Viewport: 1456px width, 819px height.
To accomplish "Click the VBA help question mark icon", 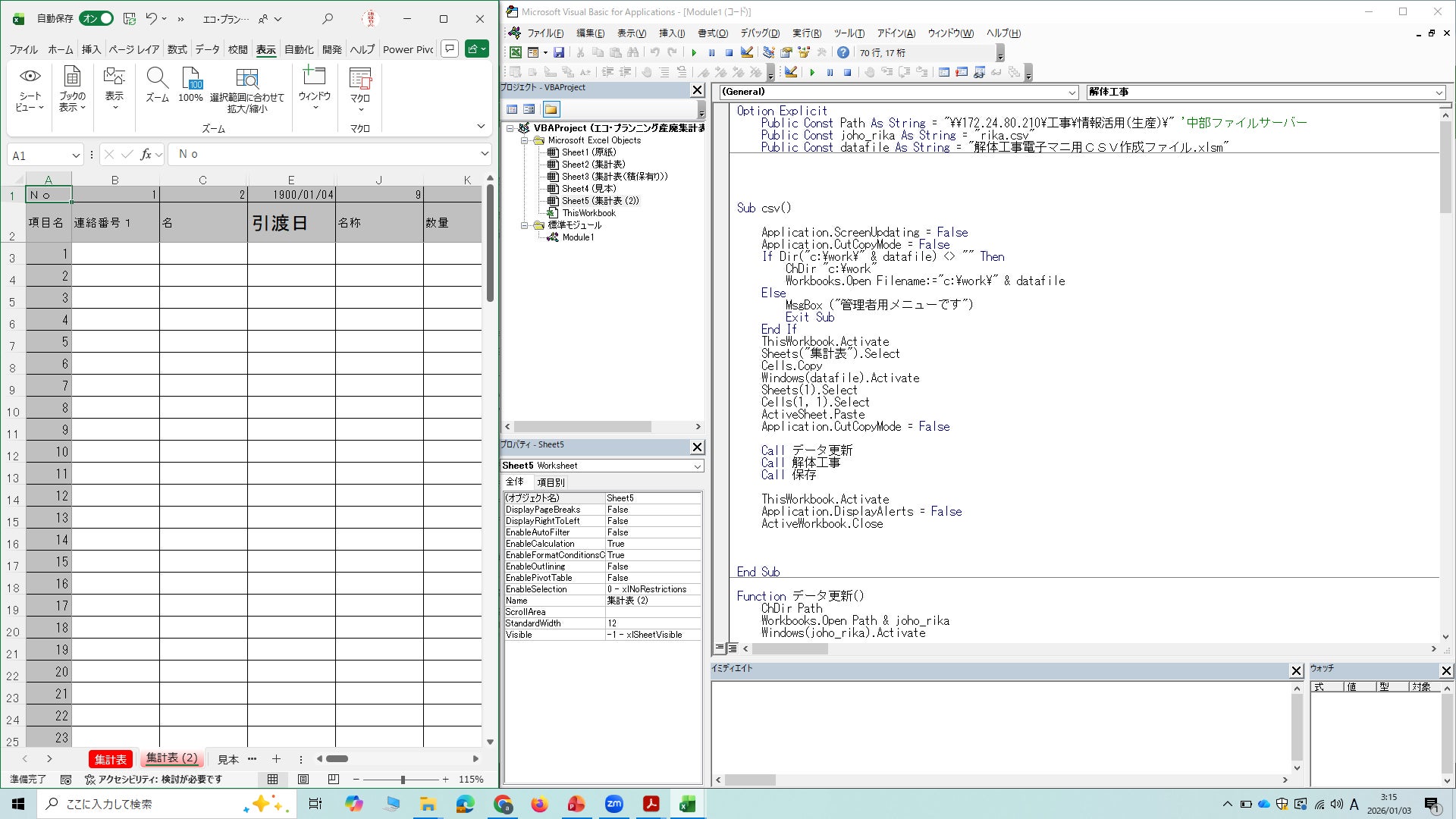I will coord(843,52).
